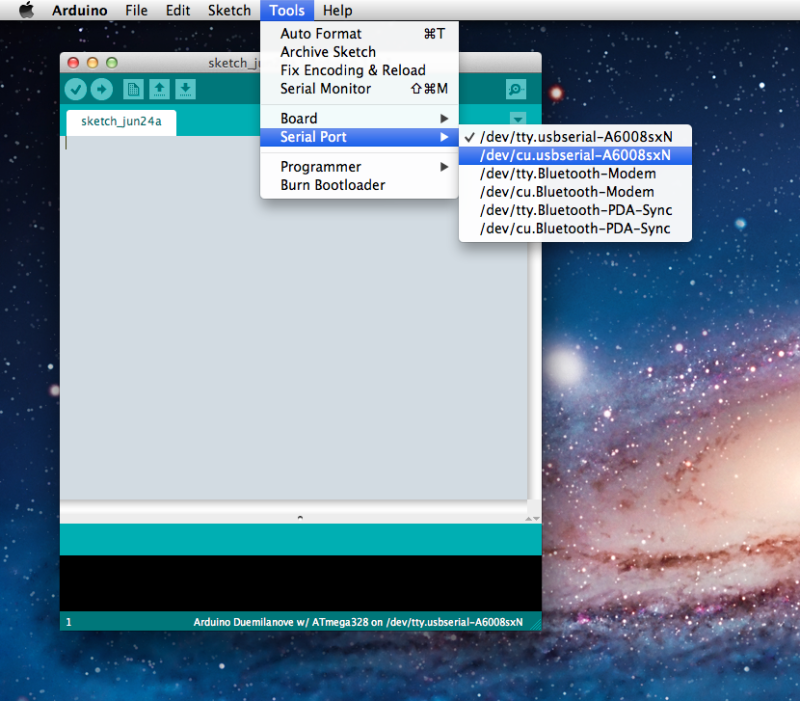Minimize the Arduino window yellow button
800x701 pixels.
pos(92,63)
